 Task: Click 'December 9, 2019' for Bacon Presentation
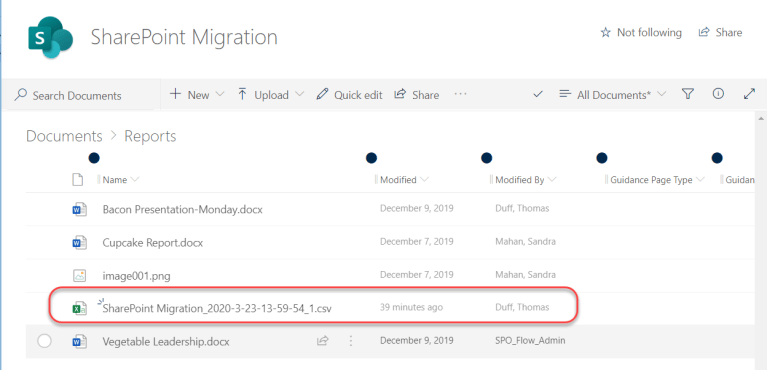(417, 208)
